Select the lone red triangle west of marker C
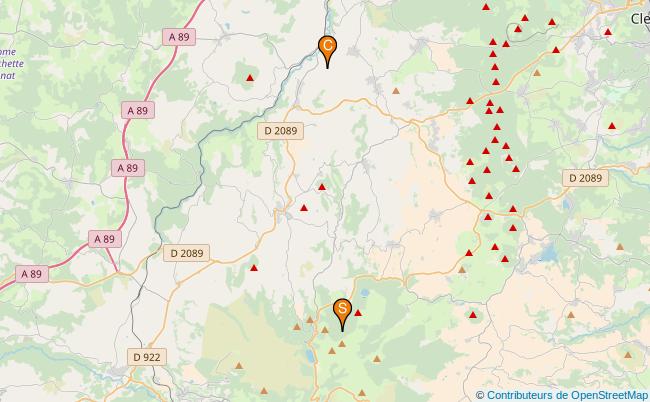Screen dimensions: 650x402 250,77
